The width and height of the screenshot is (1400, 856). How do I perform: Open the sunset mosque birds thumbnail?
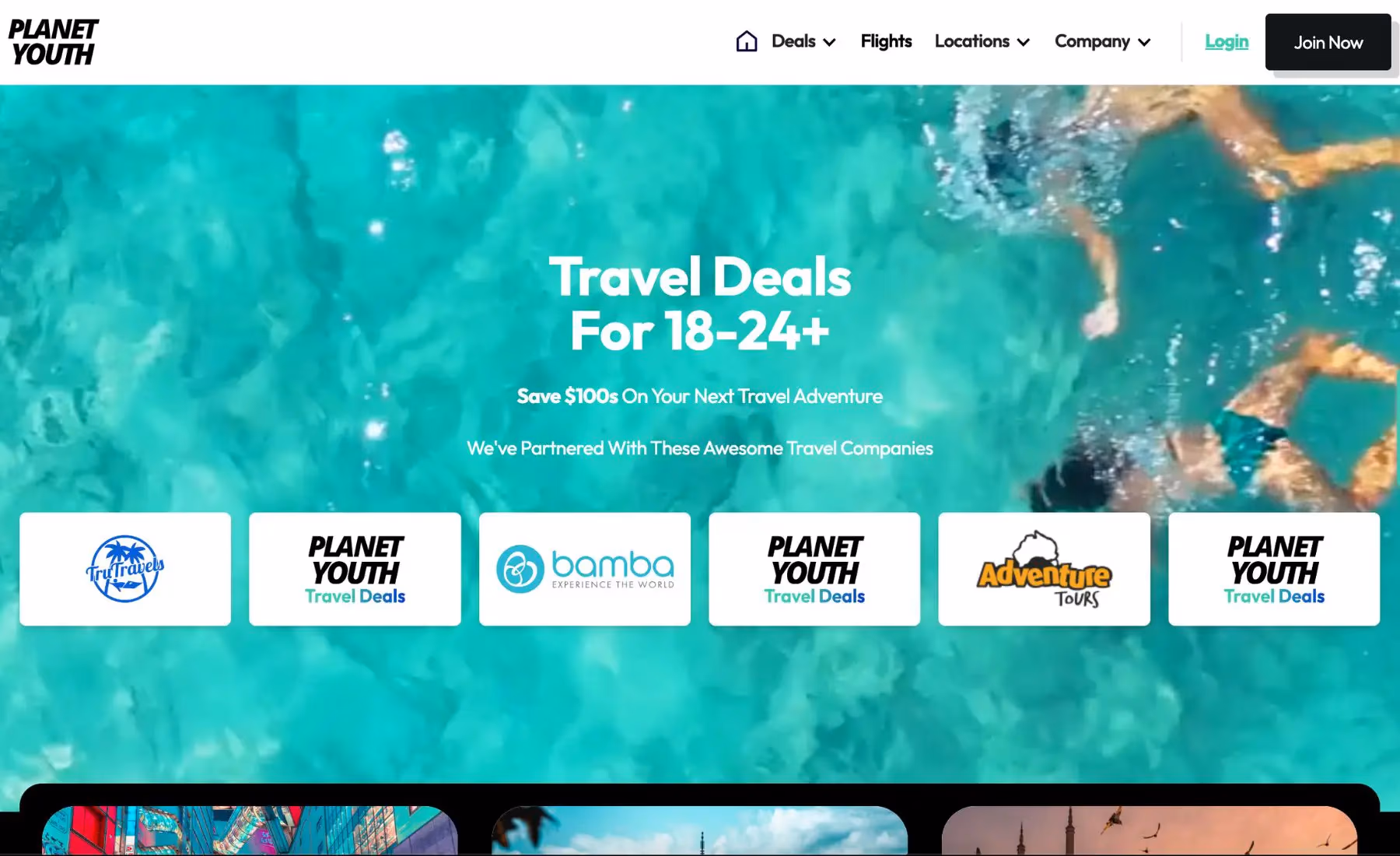(1150, 830)
